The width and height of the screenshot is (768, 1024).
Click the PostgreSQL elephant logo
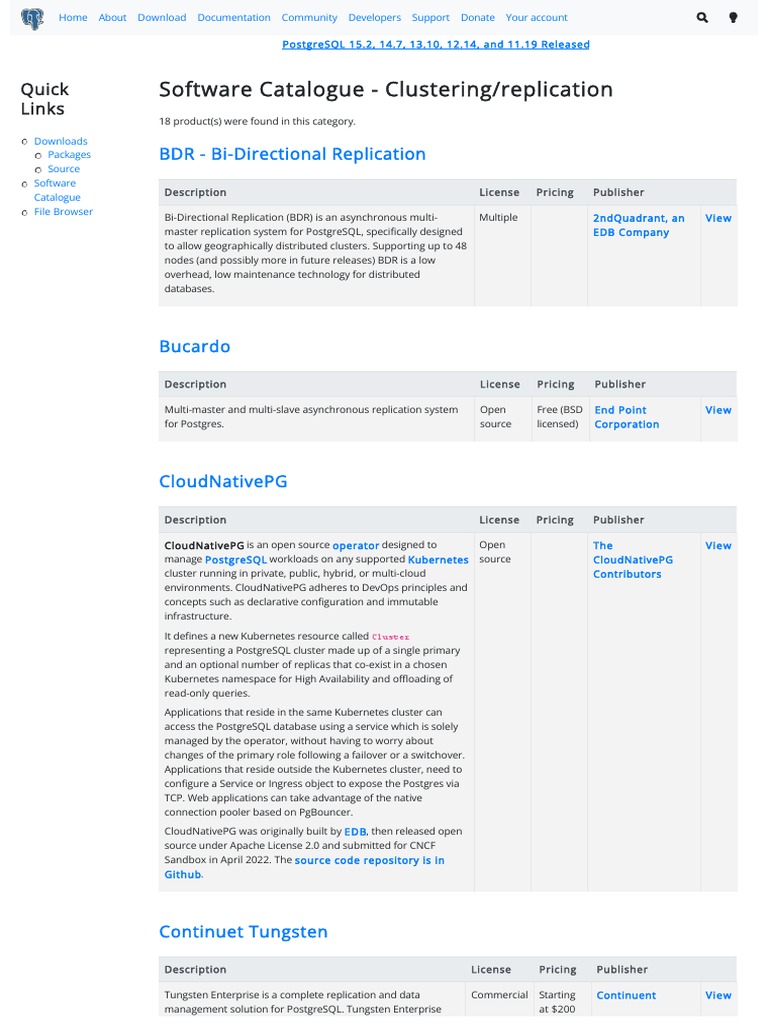32,18
